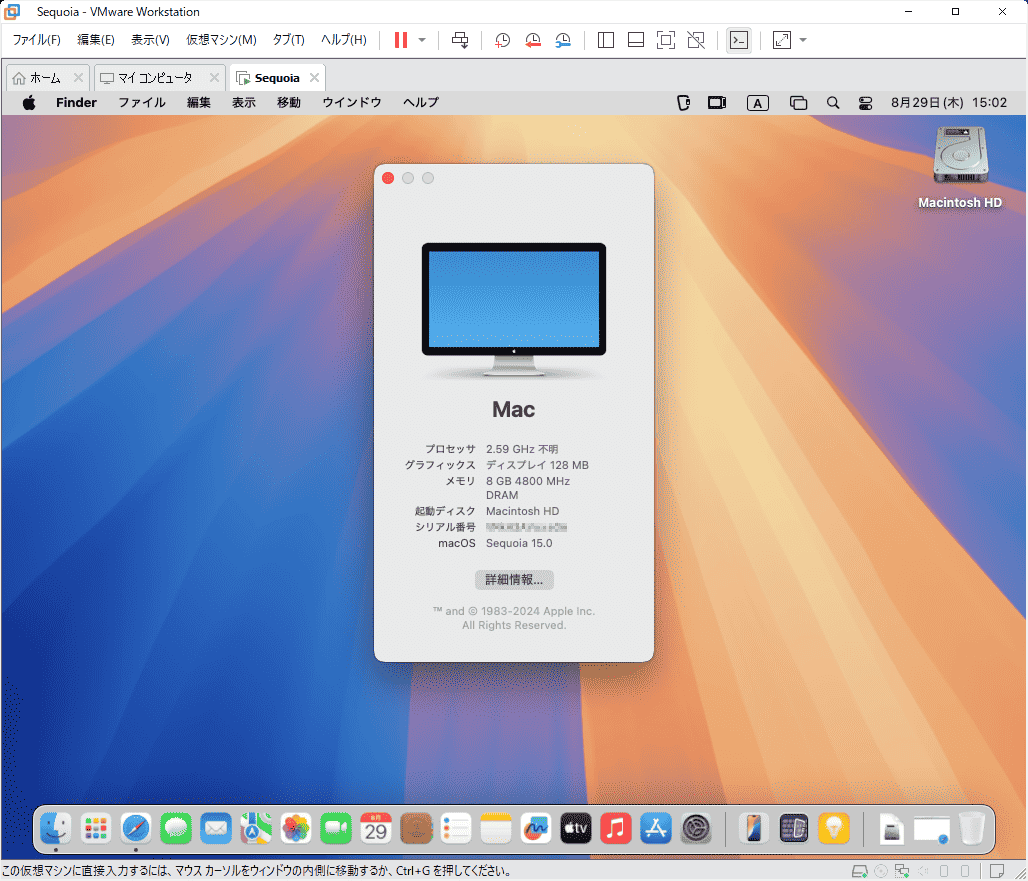Expand the stretch guest dropdown arrow
This screenshot has width=1028, height=881.
point(803,40)
